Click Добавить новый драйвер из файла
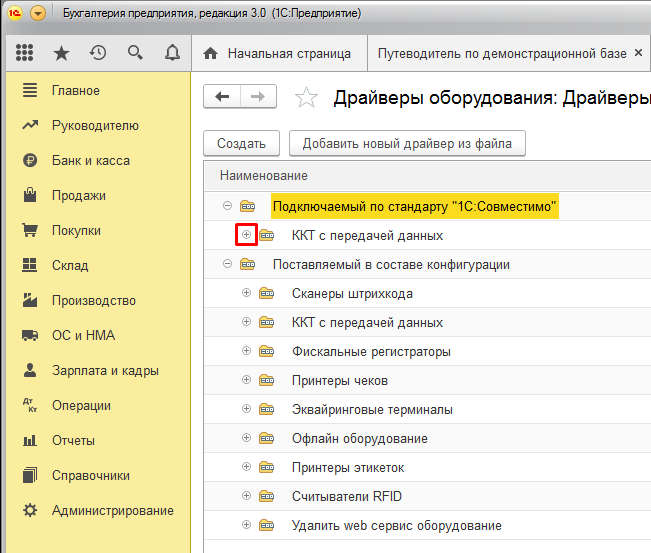The image size is (651, 553). tap(407, 143)
